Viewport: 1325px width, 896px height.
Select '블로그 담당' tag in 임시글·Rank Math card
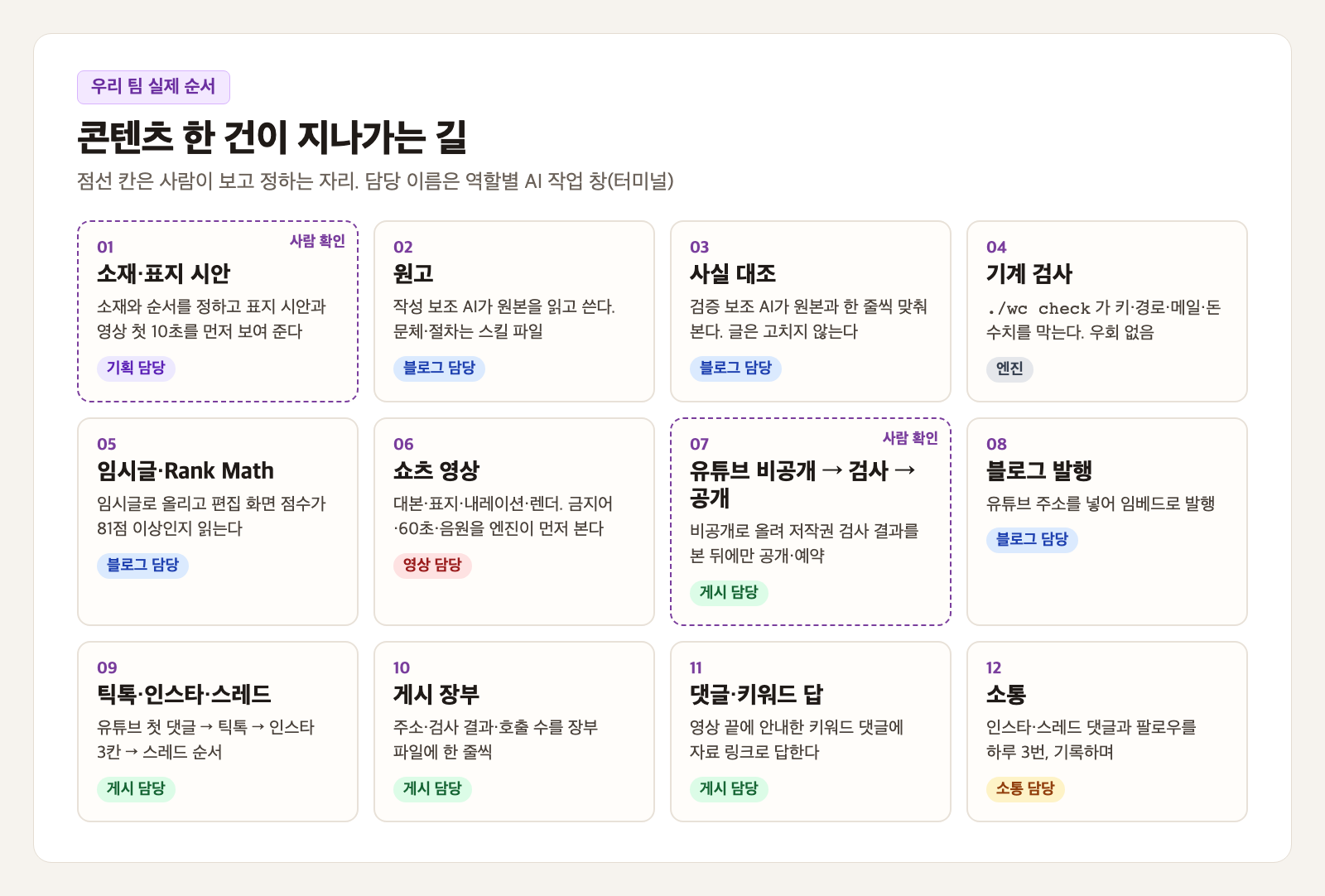click(x=142, y=565)
